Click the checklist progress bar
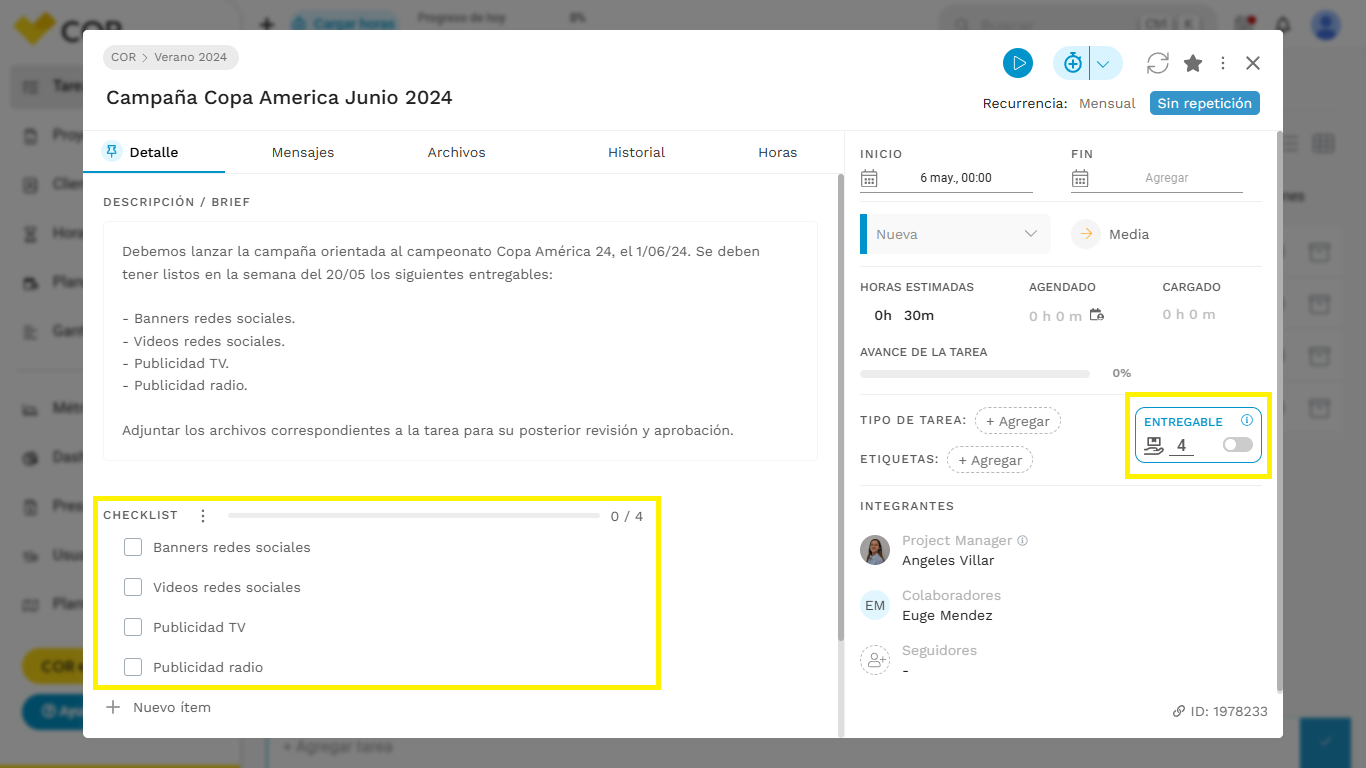1366x768 pixels. [x=414, y=516]
